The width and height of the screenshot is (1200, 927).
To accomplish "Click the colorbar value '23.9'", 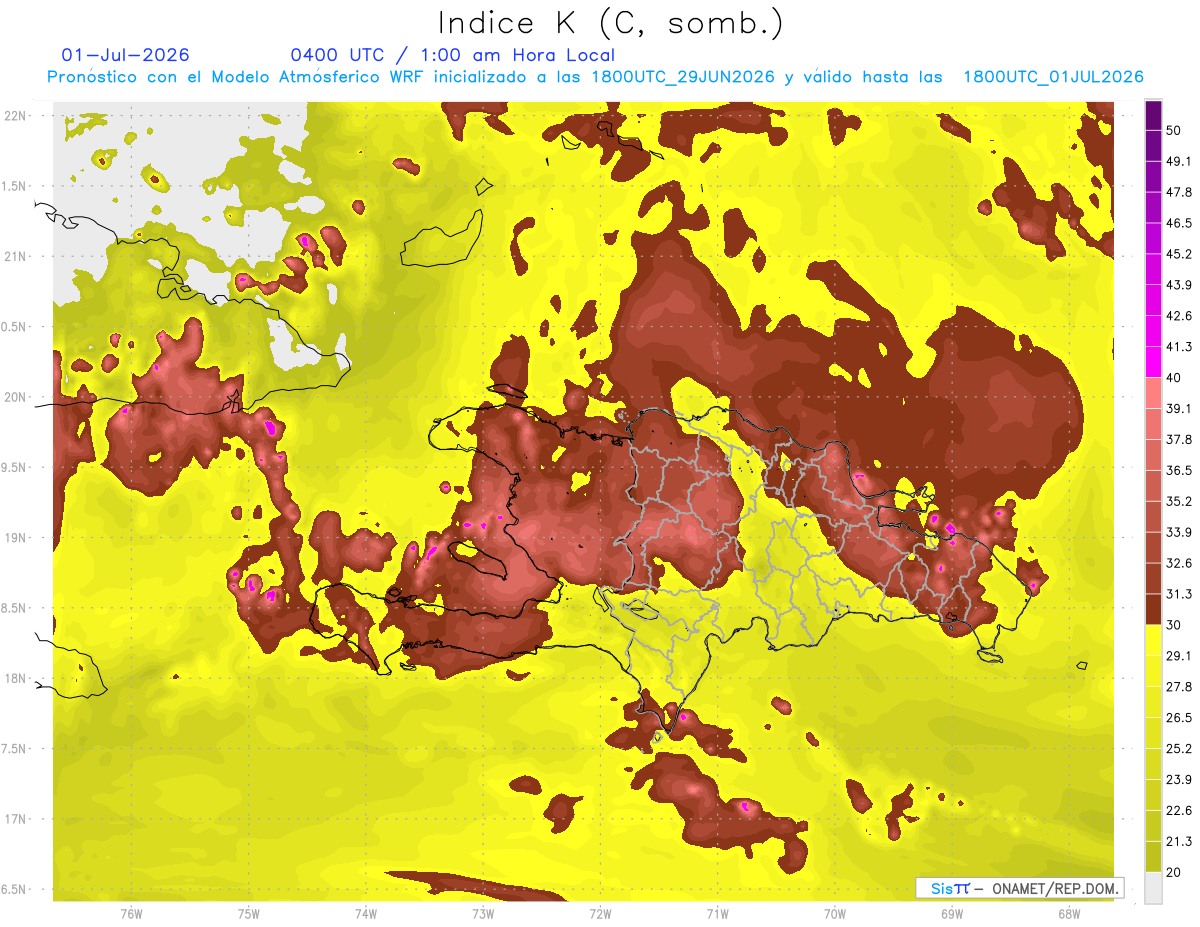I will [x=1179, y=779].
